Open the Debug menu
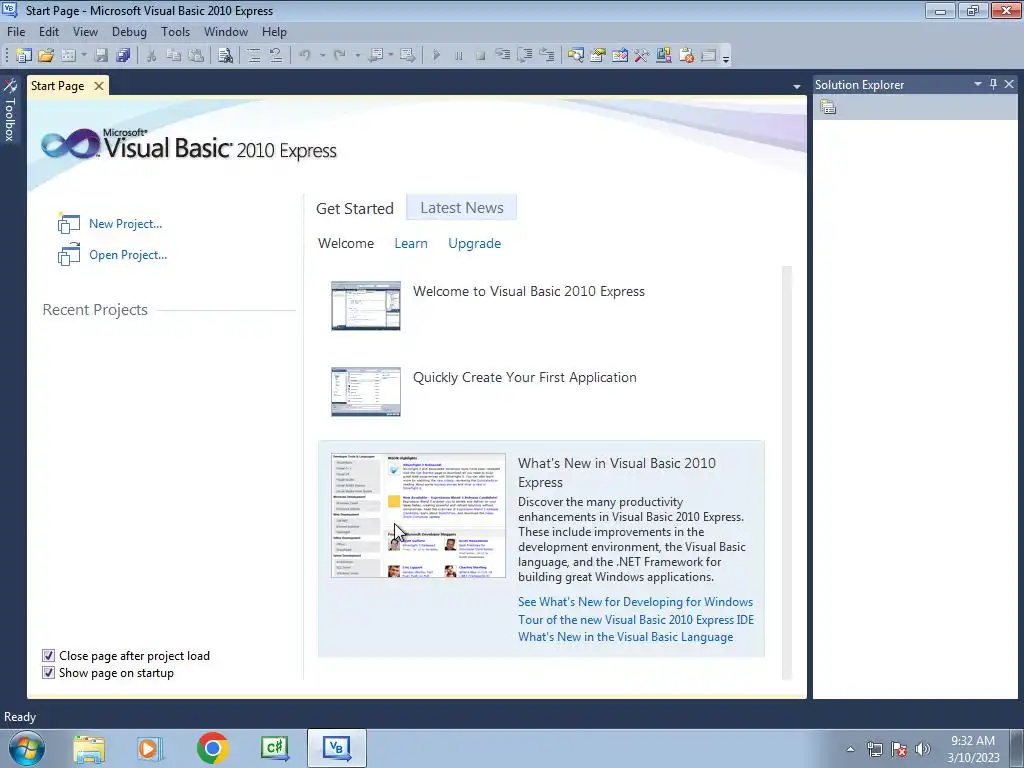The image size is (1024, 768). point(129,31)
